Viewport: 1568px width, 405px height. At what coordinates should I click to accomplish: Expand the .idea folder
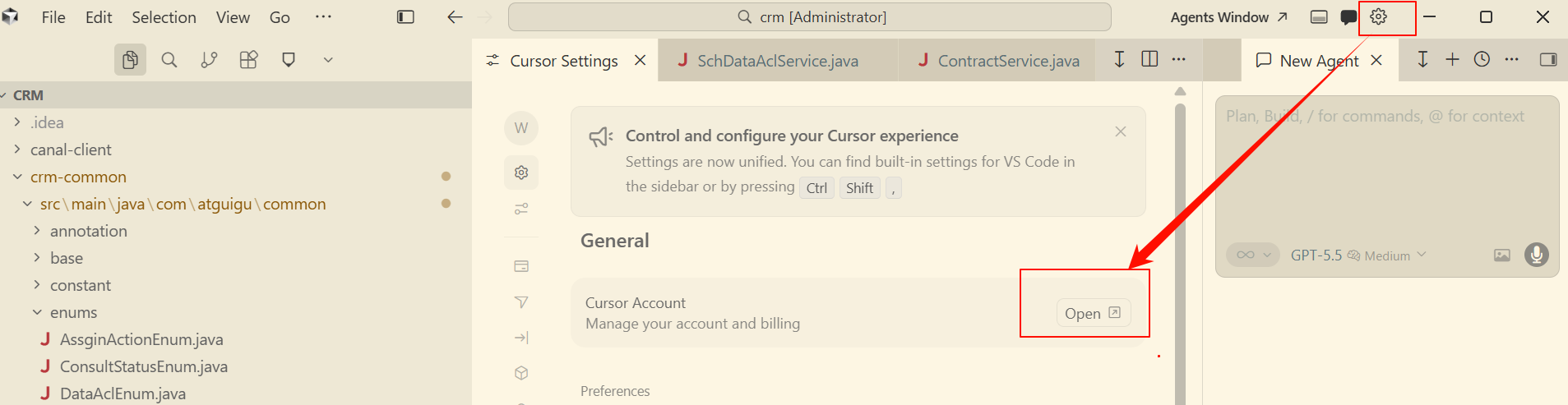tap(236, 122)
